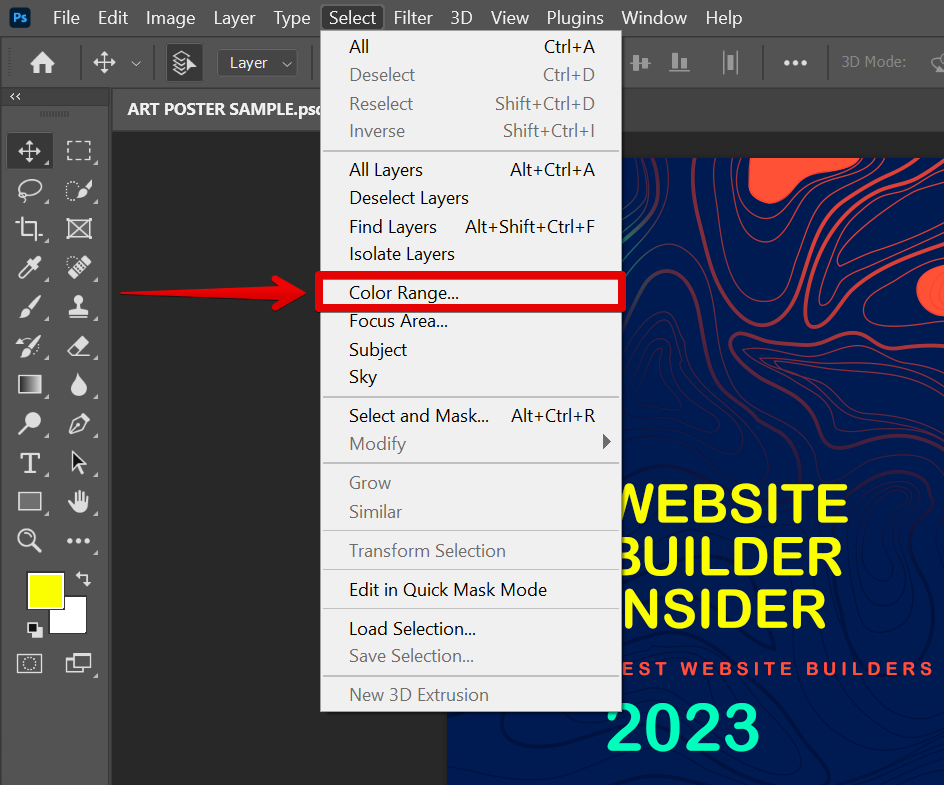Select the Rectangular Marquee tool
This screenshot has height=785, width=944.
click(79, 151)
